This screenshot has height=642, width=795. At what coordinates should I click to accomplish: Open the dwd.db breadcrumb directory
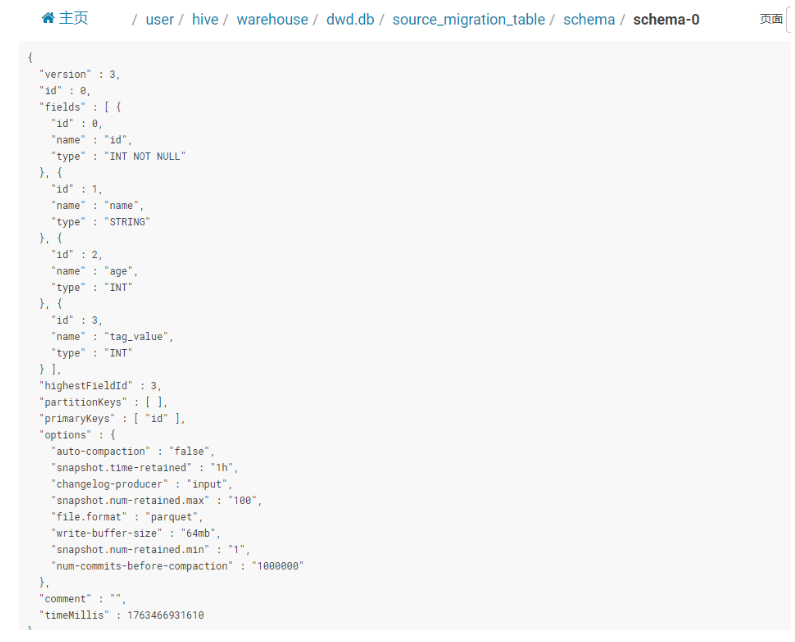click(x=350, y=19)
